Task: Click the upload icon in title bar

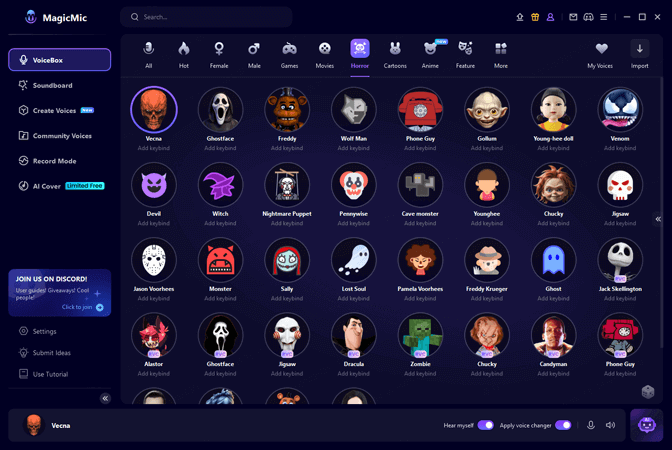Action: click(520, 17)
